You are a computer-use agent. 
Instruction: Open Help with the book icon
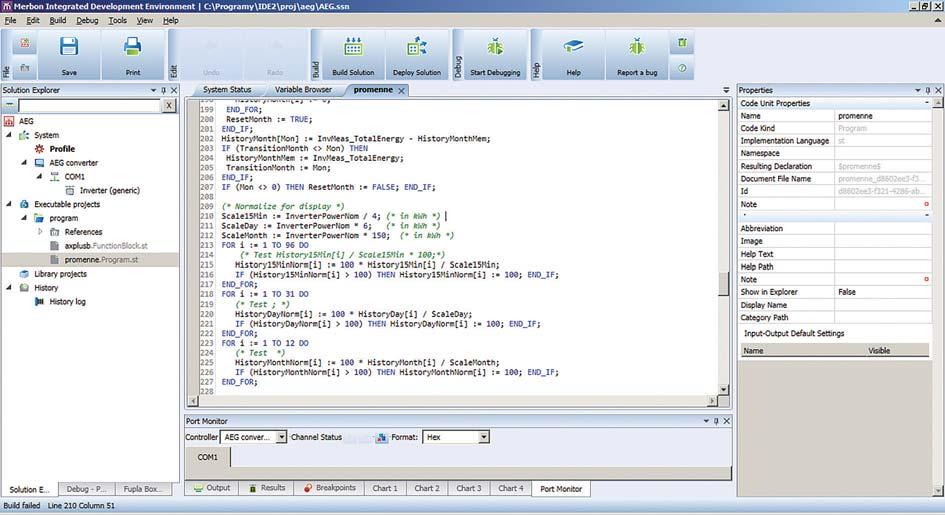573,55
